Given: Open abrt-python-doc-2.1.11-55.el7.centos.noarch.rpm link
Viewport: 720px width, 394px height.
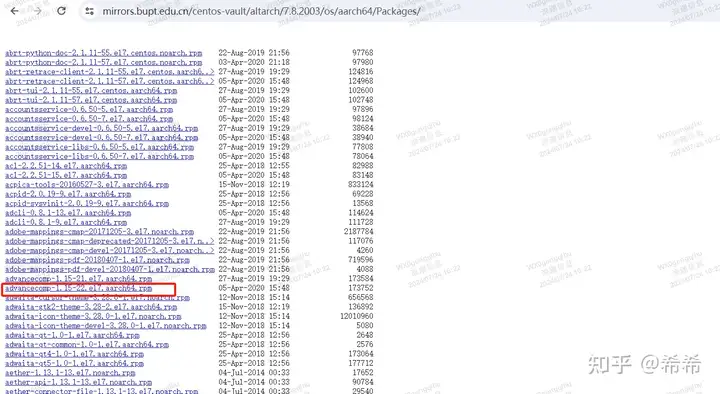Looking at the screenshot, I should pos(103,53).
